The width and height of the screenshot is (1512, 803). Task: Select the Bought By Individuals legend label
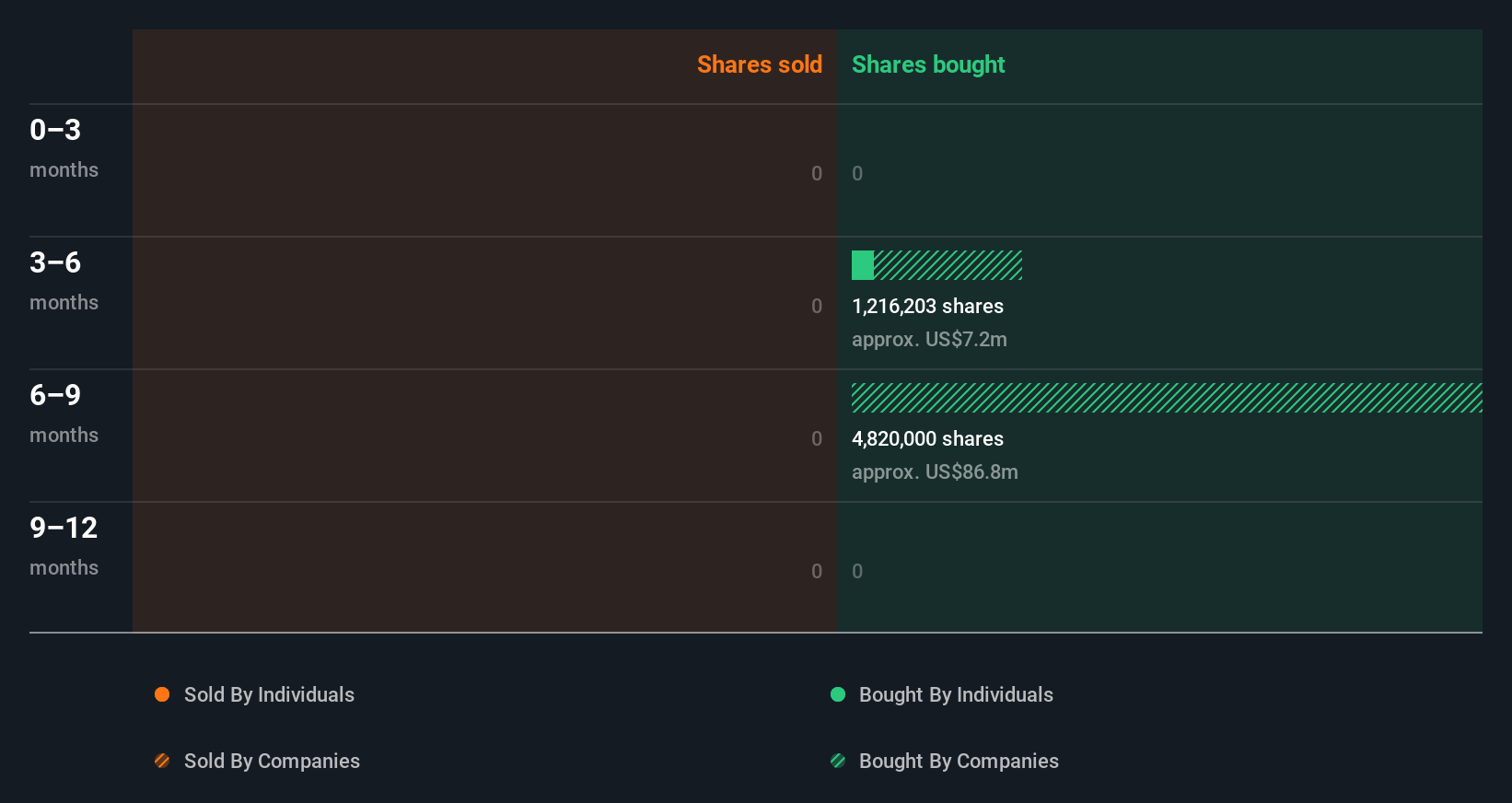tap(956, 694)
